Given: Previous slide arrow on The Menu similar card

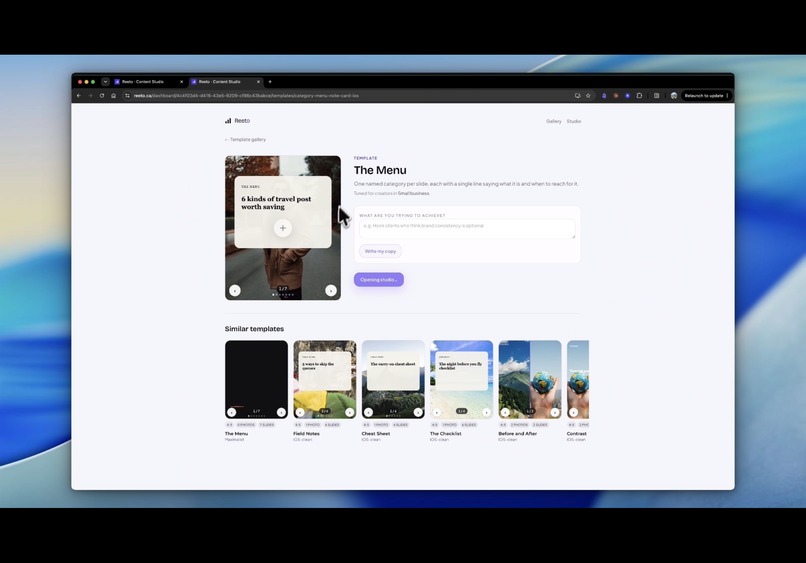Looking at the screenshot, I should coord(232,412).
